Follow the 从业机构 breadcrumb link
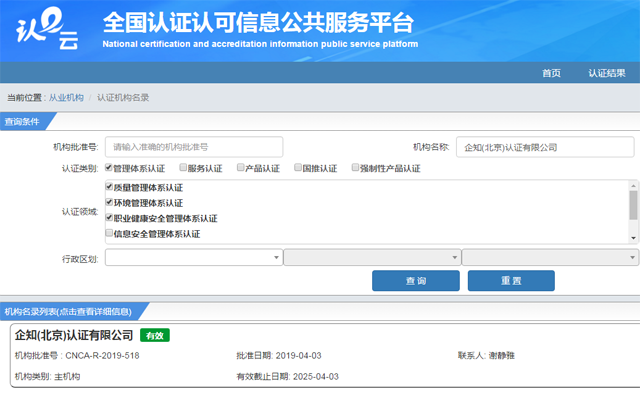 click(66, 98)
